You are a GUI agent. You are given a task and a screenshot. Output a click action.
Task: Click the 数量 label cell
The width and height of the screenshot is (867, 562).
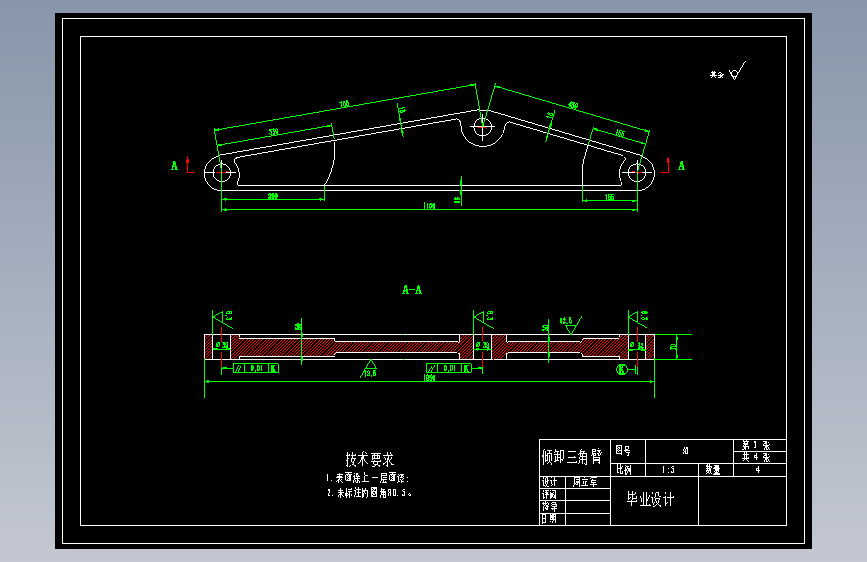click(713, 470)
